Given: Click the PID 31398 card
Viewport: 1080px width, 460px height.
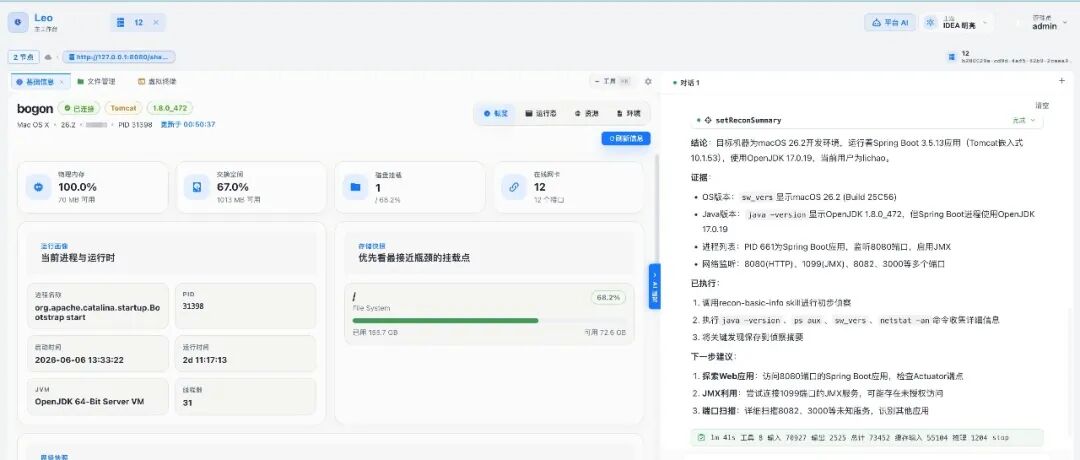Looking at the screenshot, I should pyautogui.click(x=245, y=306).
